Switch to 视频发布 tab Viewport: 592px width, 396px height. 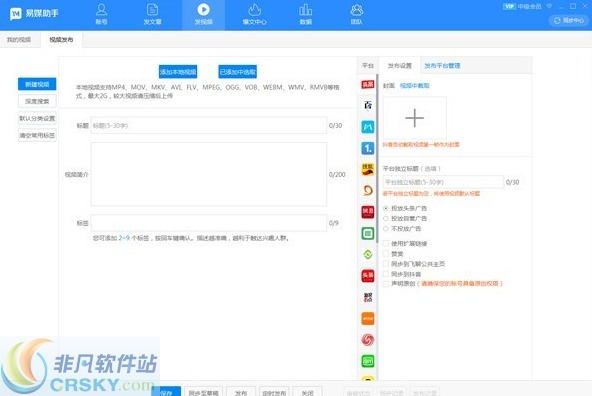[61, 40]
